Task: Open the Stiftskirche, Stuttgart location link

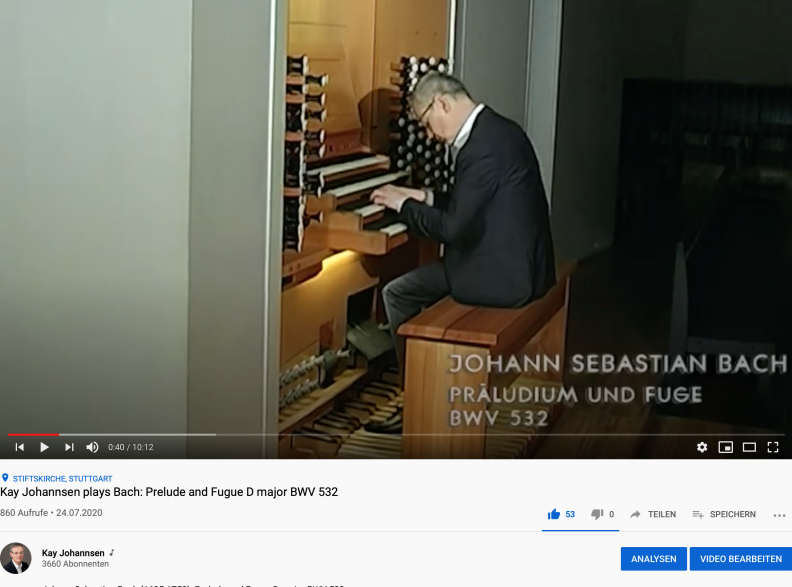Action: (62, 478)
